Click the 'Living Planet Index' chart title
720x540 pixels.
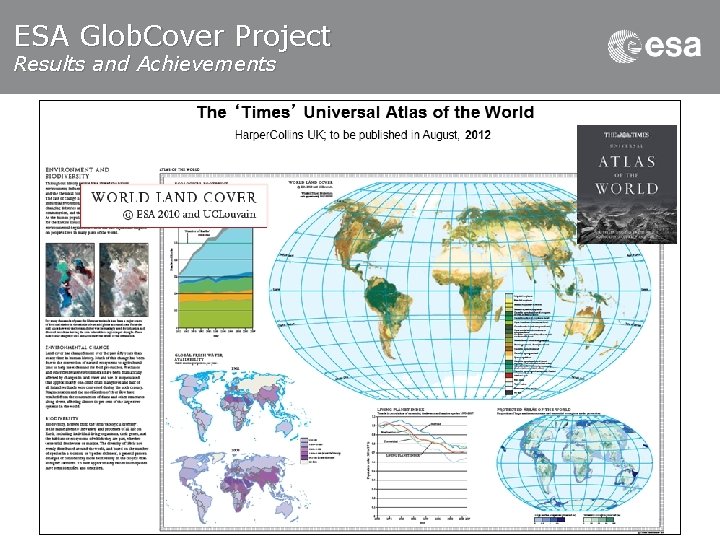tap(400, 409)
